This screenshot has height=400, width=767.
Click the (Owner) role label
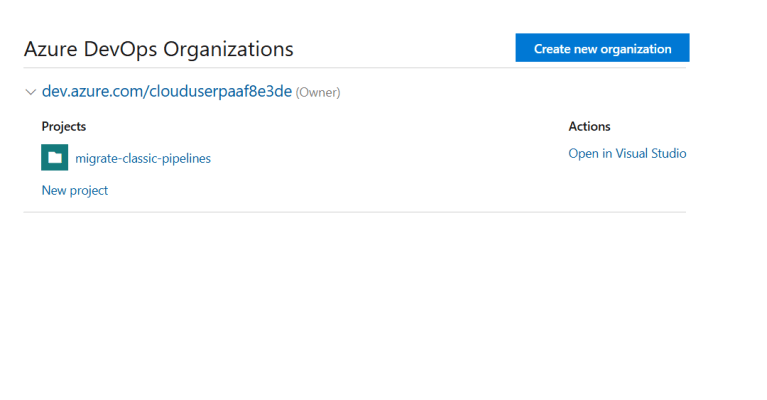pyautogui.click(x=318, y=93)
